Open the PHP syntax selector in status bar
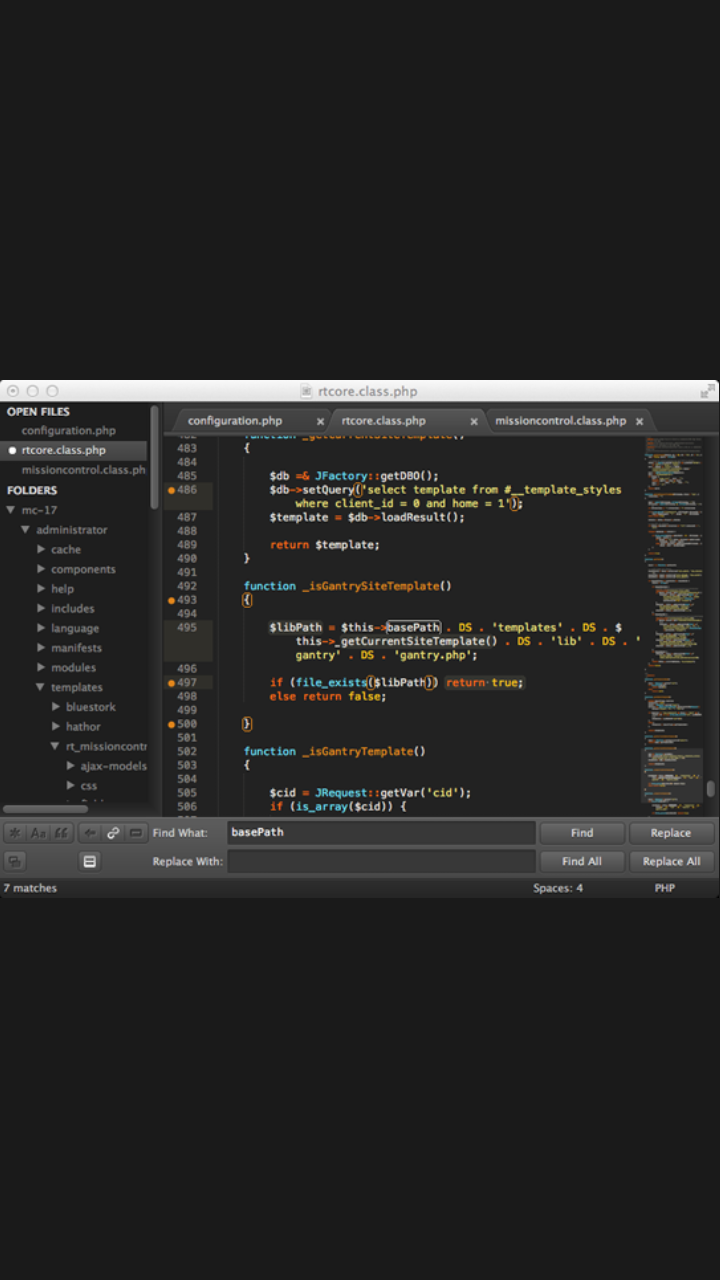 pyautogui.click(x=666, y=888)
